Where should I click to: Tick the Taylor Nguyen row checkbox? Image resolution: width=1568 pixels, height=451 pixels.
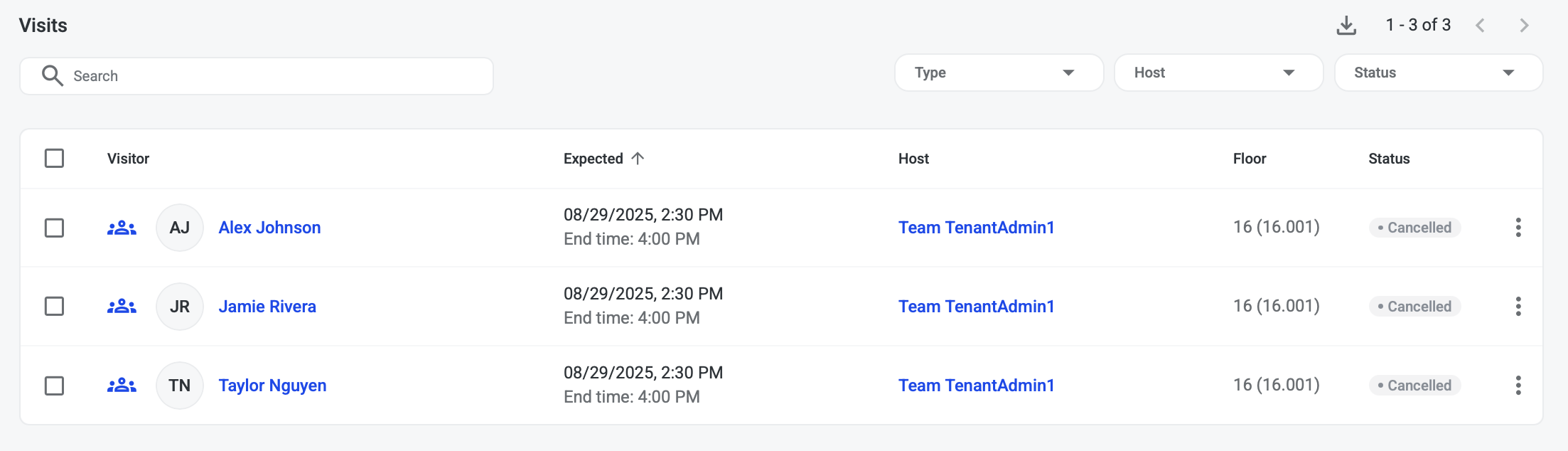tap(54, 386)
